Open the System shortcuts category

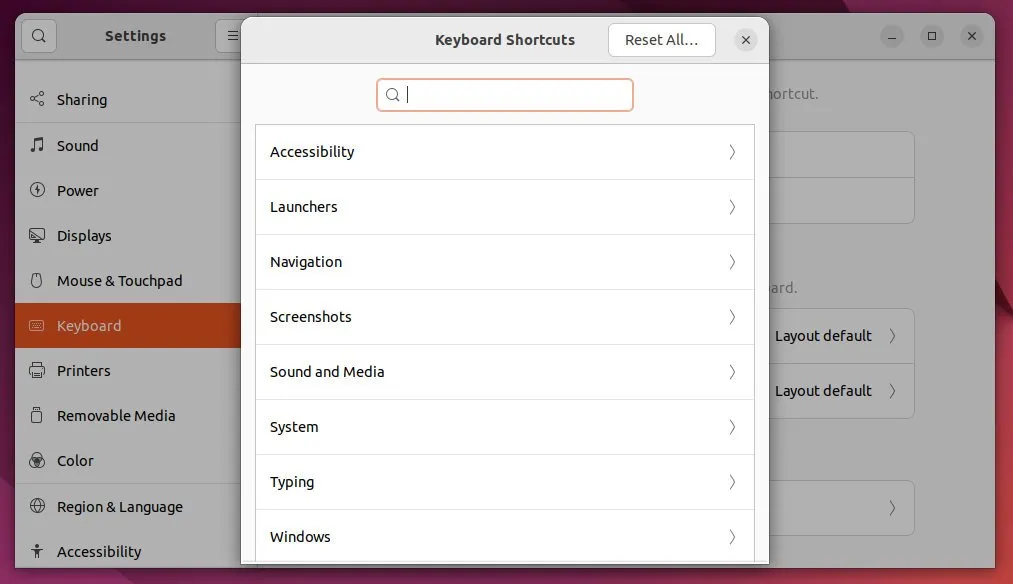click(504, 427)
